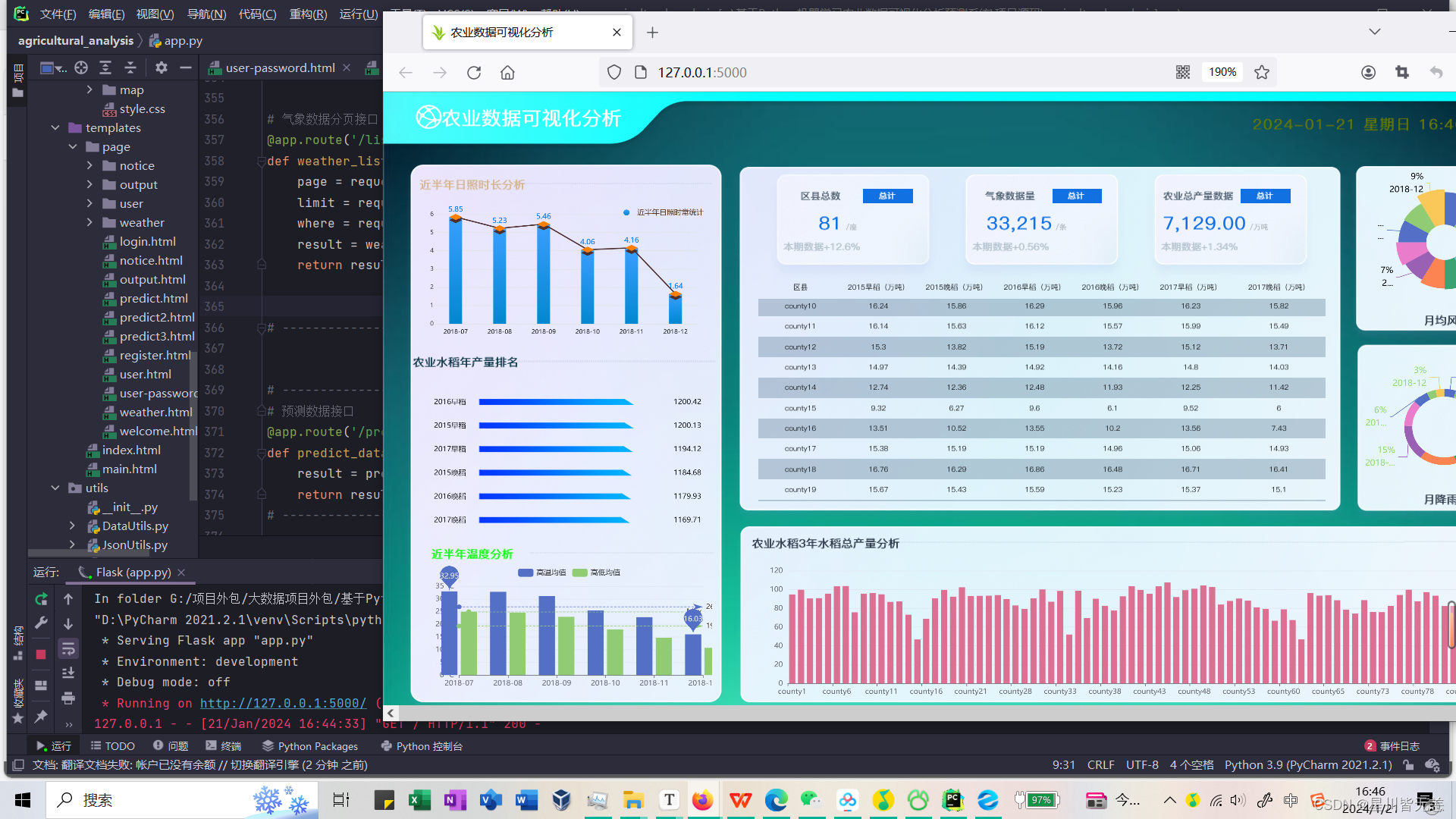Stop the running Flask process
This screenshot has height=819, width=1456.
pyautogui.click(x=41, y=654)
